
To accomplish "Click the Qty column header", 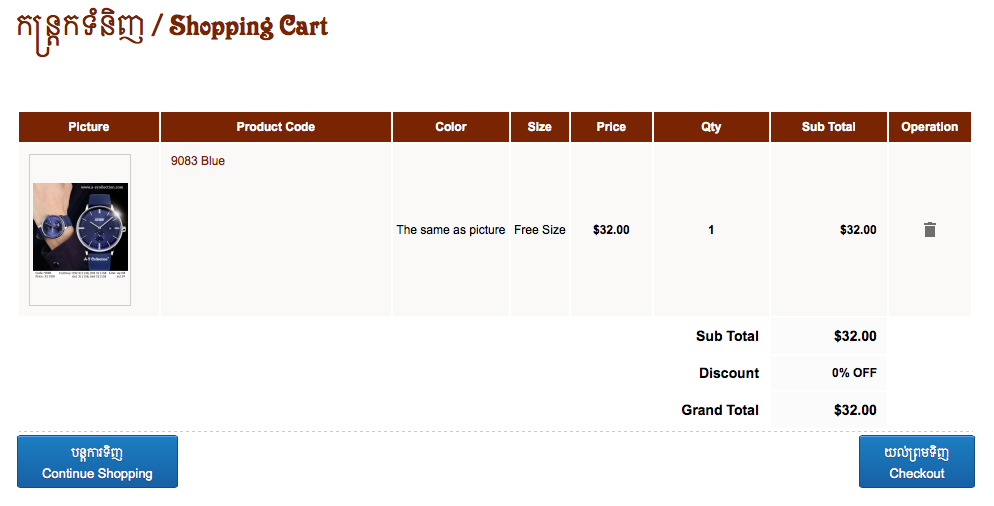I will (x=711, y=127).
